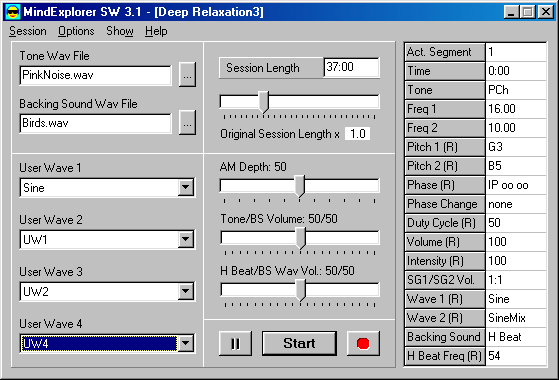Click the Phase Change value none
The image size is (559, 380).
point(516,204)
